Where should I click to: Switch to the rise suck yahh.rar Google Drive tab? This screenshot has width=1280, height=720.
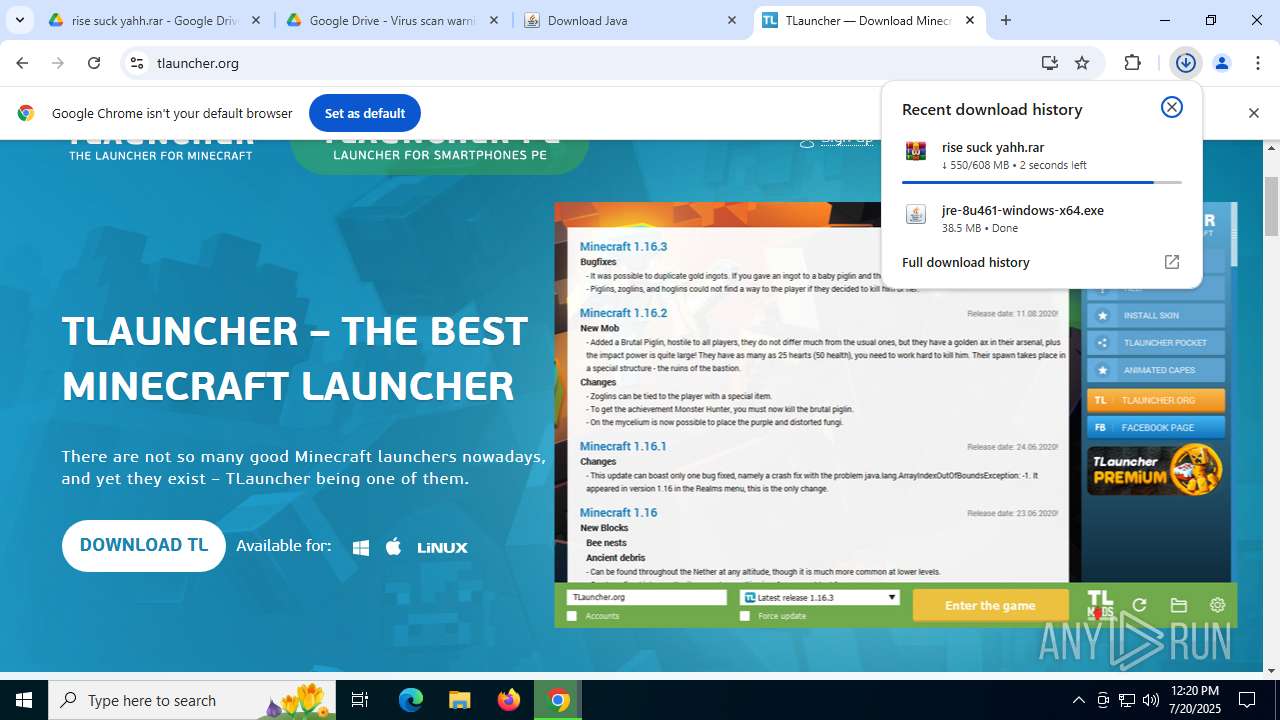pyautogui.click(x=155, y=20)
